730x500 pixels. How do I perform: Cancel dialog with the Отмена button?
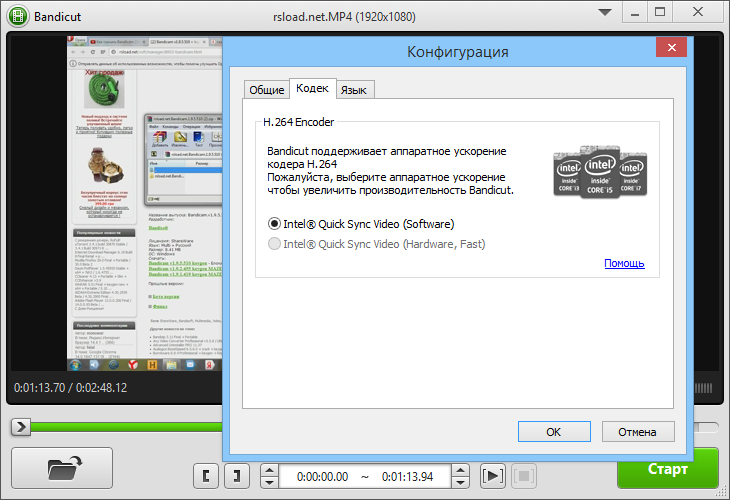coord(637,432)
